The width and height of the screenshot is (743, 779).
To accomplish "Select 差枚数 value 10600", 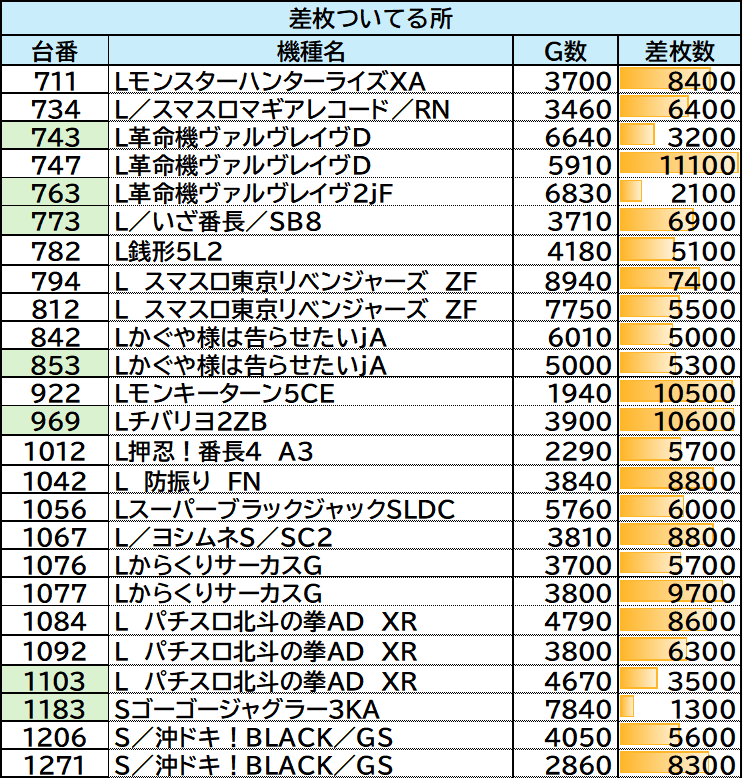I will point(679,420).
